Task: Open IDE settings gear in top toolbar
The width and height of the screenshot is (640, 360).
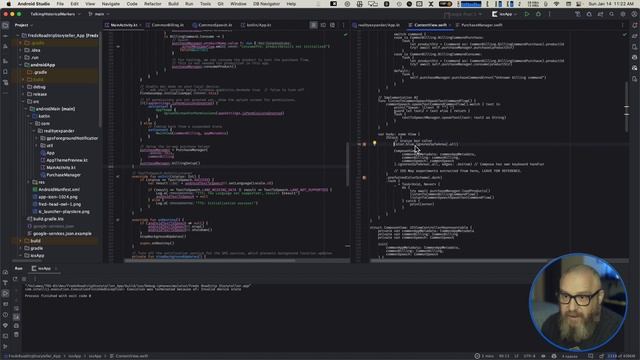Action: coord(623,14)
